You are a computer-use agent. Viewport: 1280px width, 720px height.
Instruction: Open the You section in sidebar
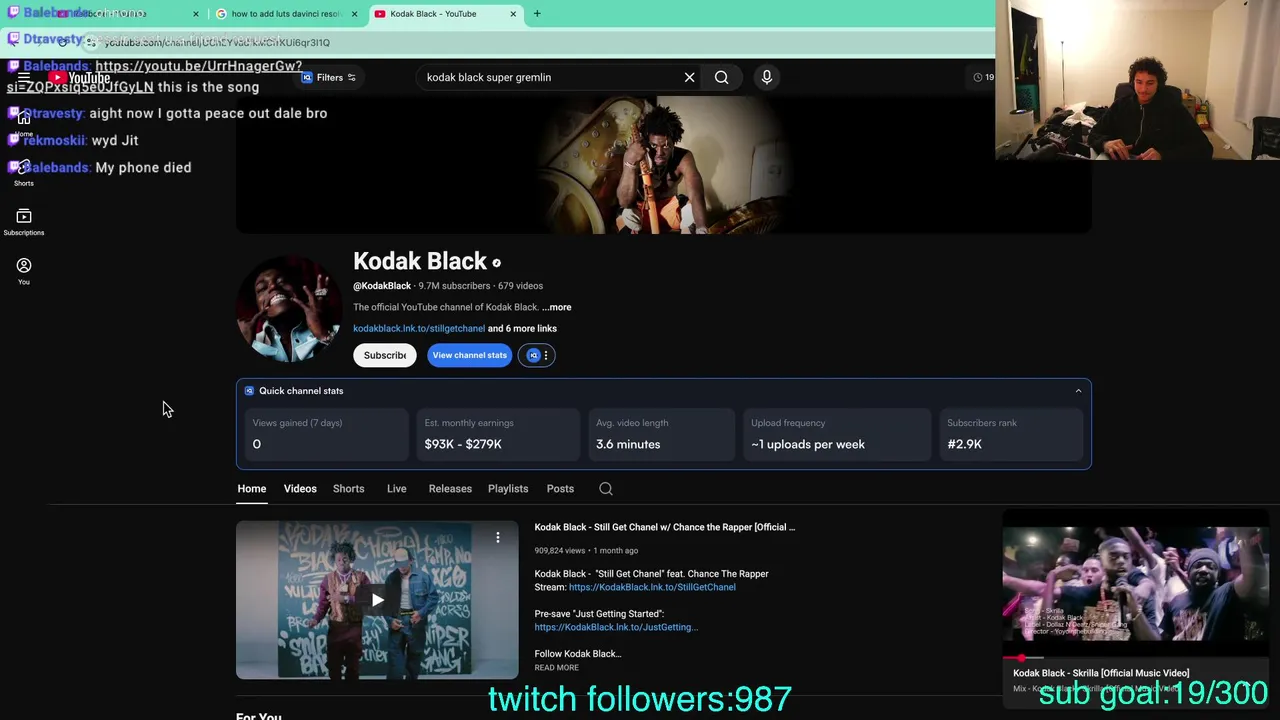coord(24,271)
